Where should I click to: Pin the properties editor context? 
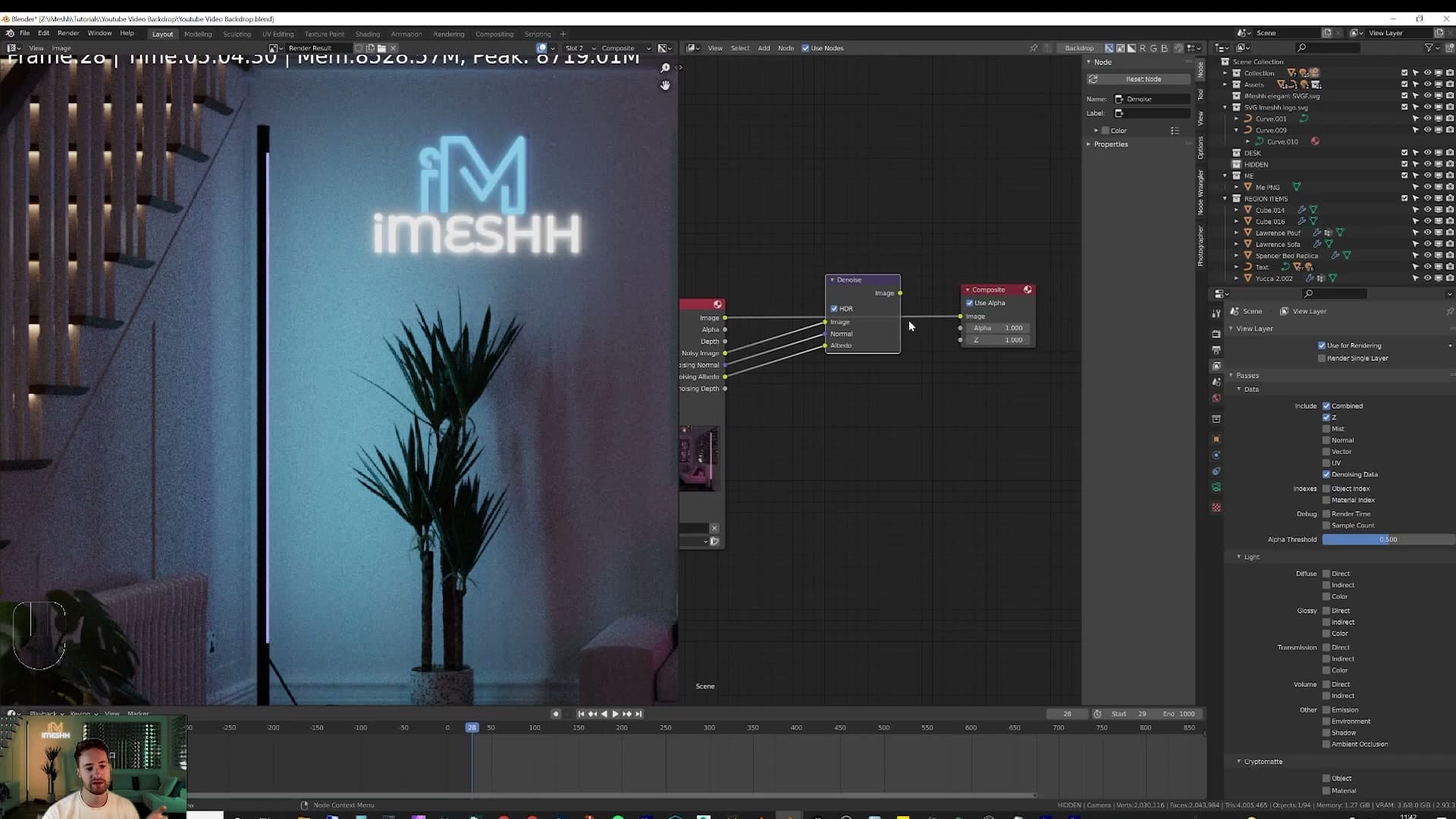pos(1449,312)
